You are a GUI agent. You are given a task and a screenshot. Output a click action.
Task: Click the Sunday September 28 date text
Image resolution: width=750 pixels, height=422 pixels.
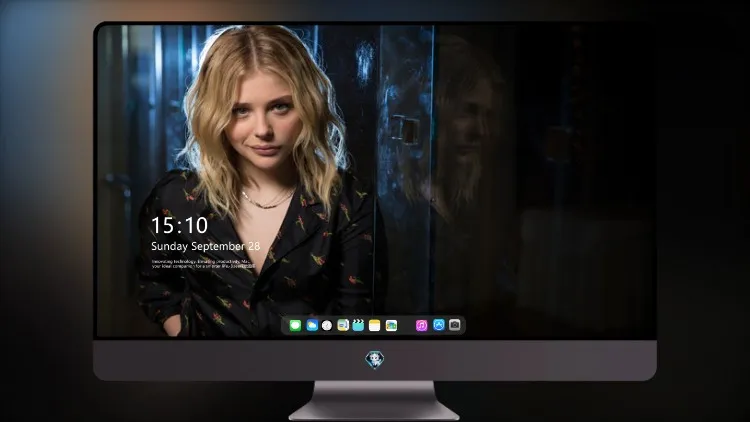pyautogui.click(x=206, y=246)
